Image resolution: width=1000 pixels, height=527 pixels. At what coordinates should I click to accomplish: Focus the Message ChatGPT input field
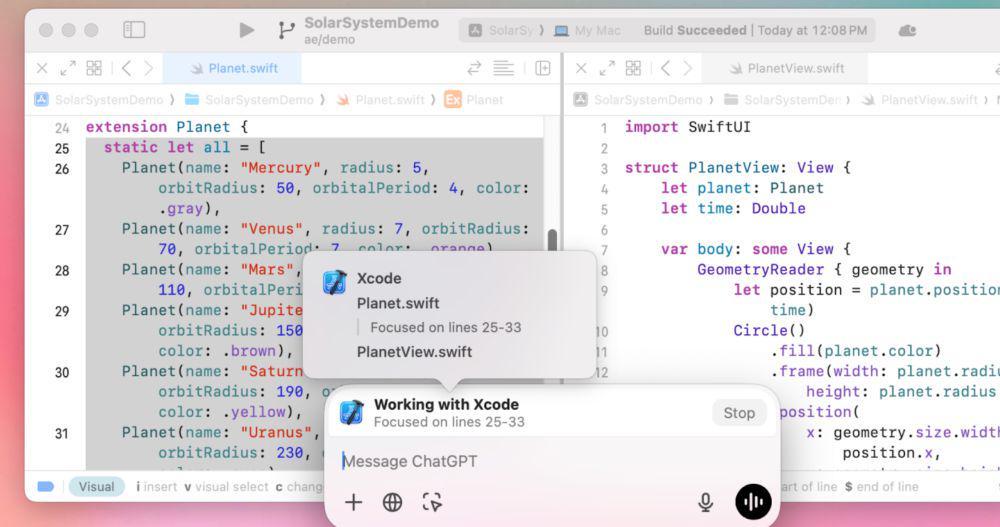coord(552,461)
